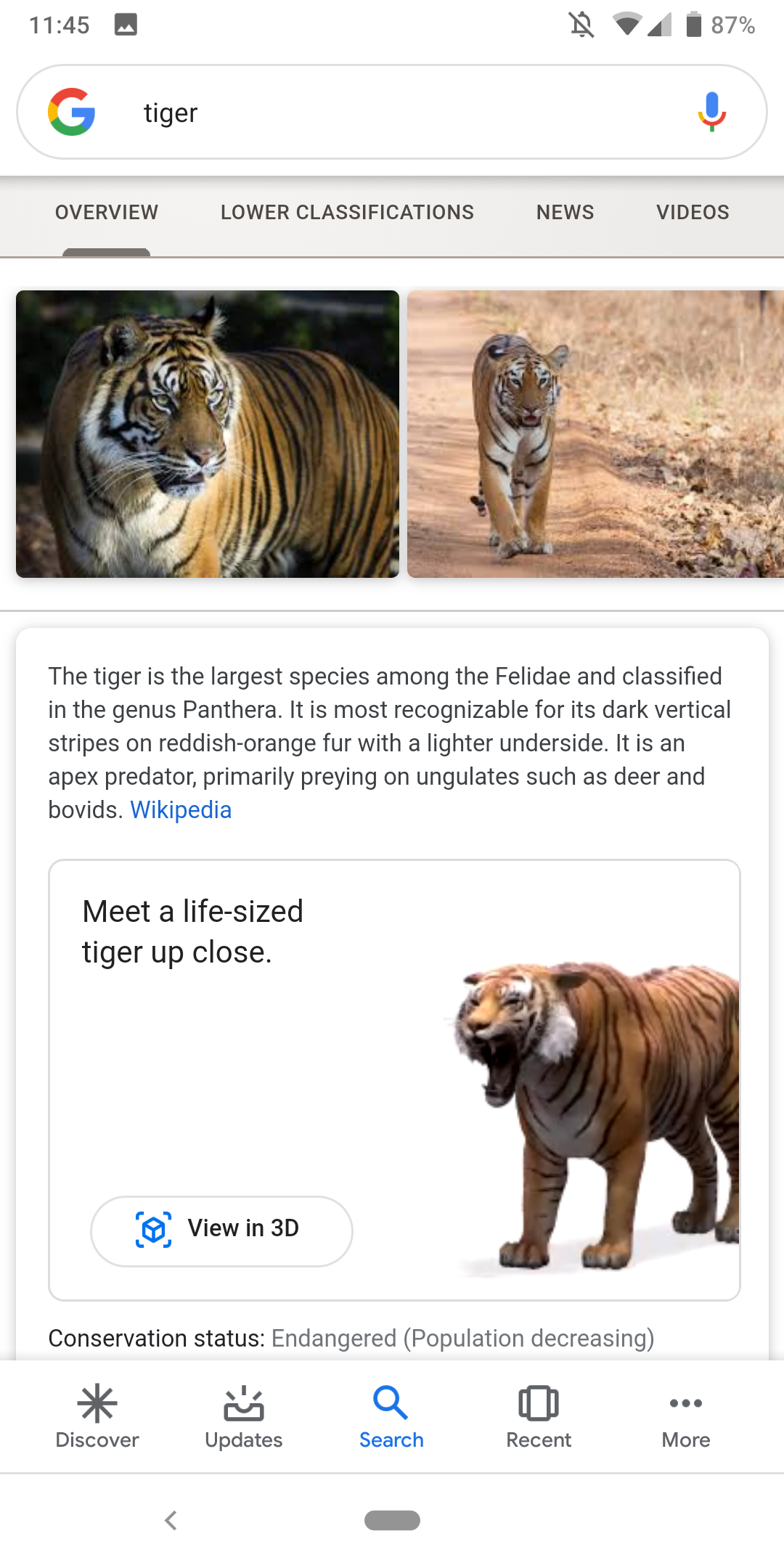Switch to the News tab

pos(565,212)
